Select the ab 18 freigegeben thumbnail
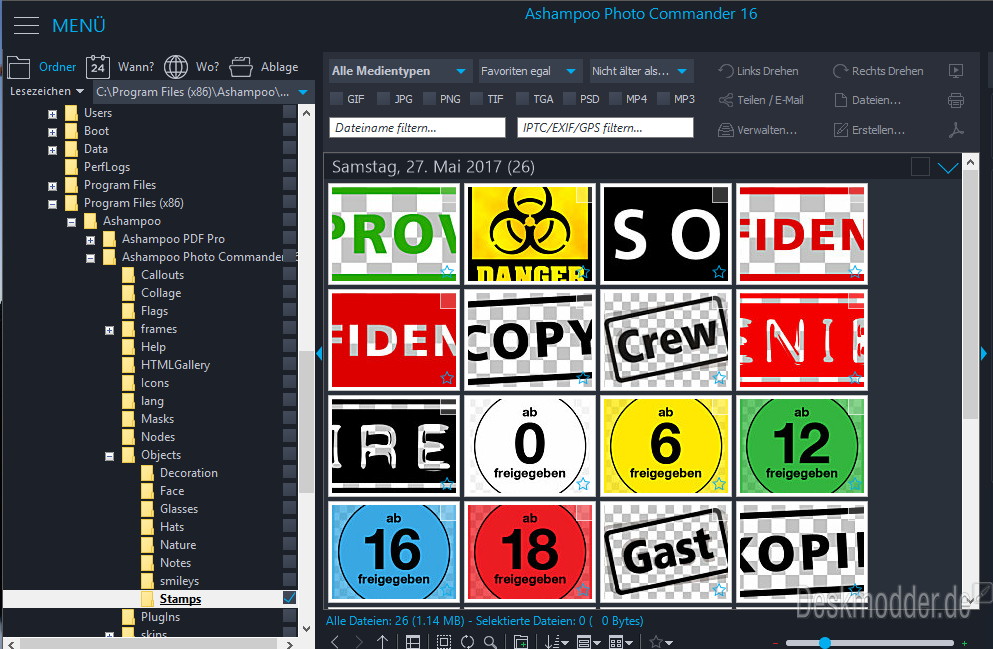 click(x=529, y=552)
